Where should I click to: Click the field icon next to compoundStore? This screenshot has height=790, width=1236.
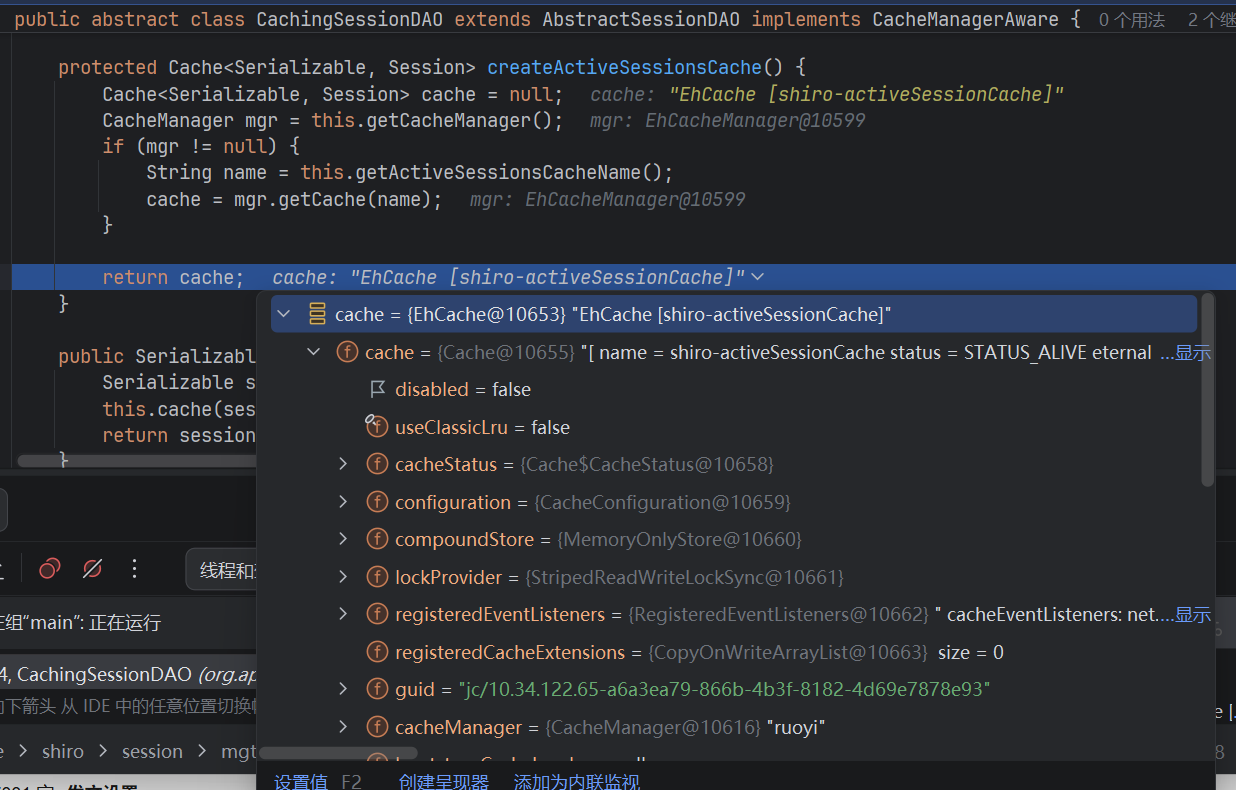[x=377, y=539]
